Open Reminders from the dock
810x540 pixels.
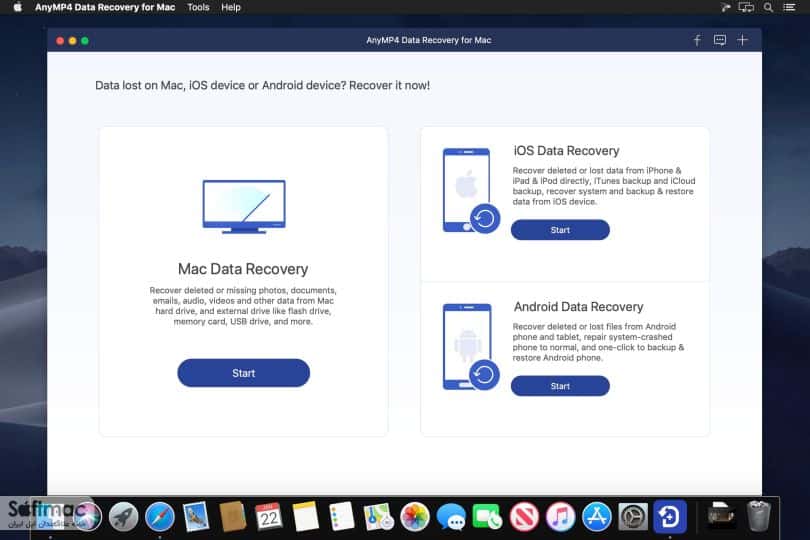tap(341, 516)
